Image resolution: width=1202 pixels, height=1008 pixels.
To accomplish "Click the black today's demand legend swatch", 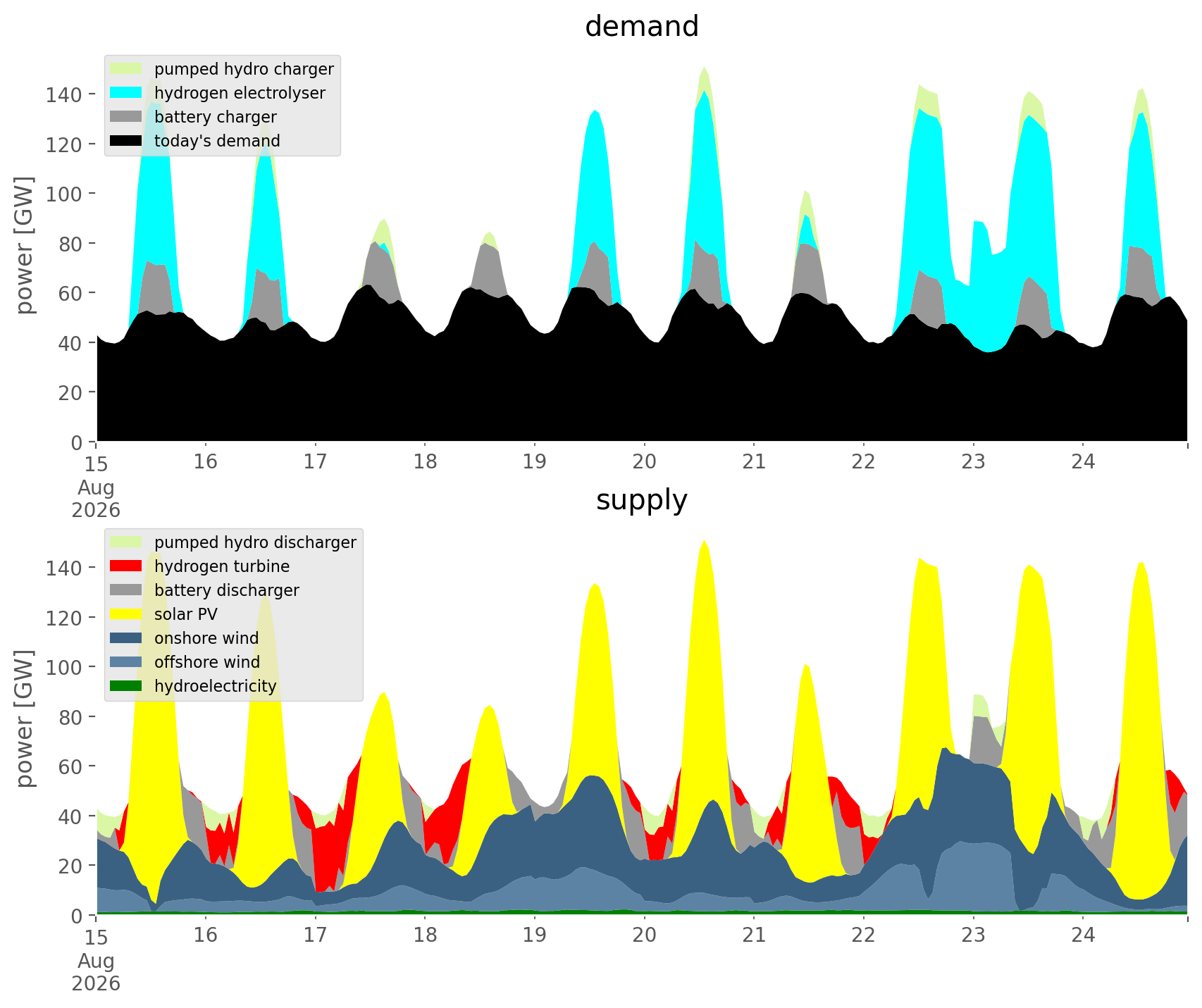I will click(126, 140).
